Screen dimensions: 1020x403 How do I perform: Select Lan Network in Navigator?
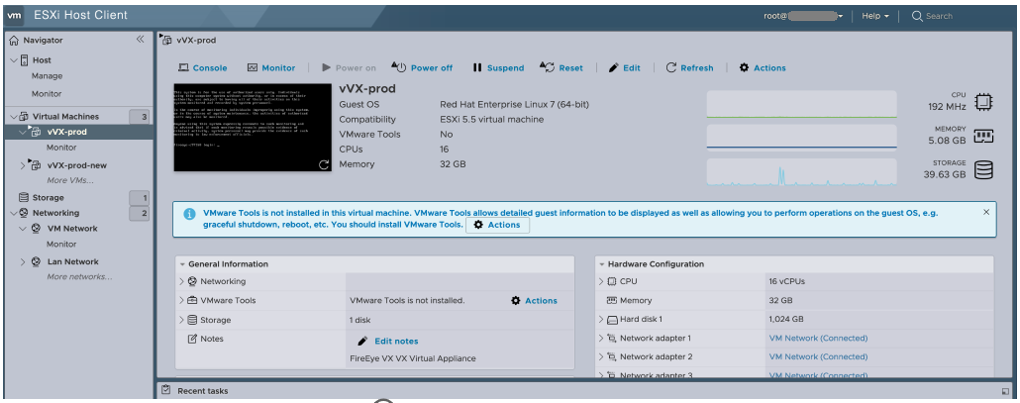click(x=73, y=262)
